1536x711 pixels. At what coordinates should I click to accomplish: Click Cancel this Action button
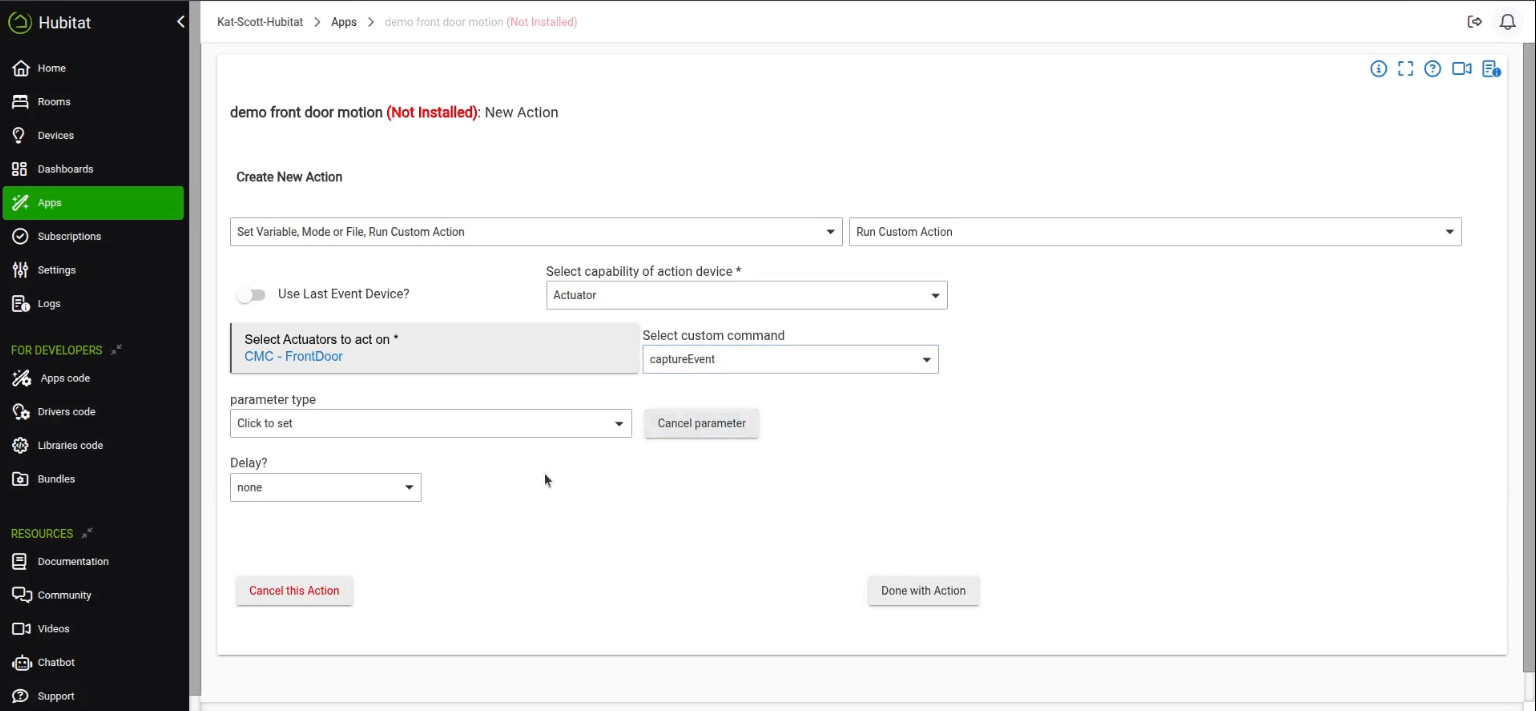click(x=294, y=591)
